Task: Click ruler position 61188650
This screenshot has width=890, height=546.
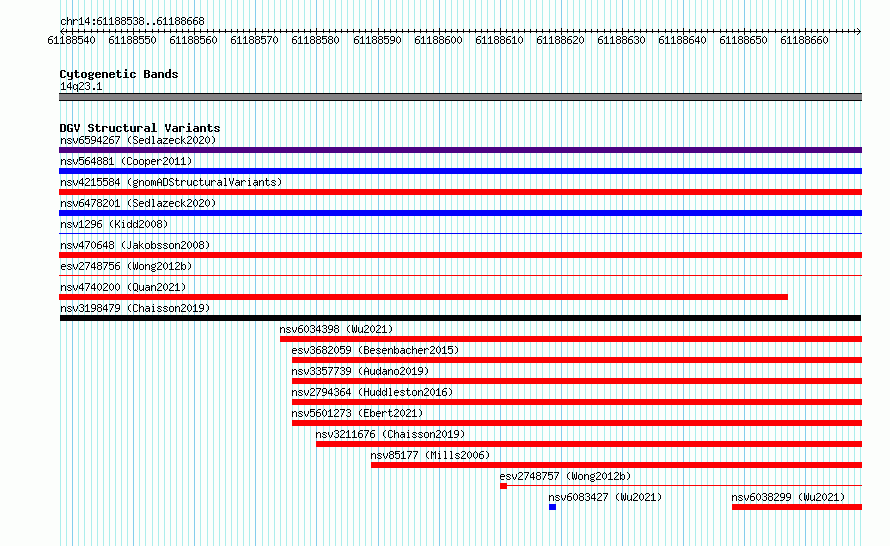Action: [744, 40]
